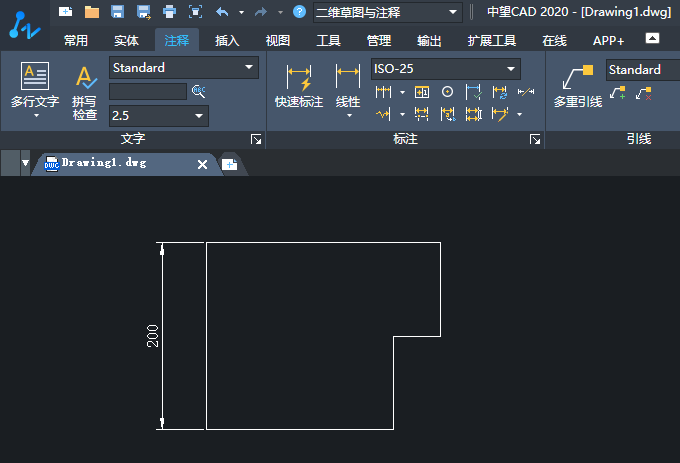
Task: Open the 在线 ribbon tab
Action: tap(554, 40)
